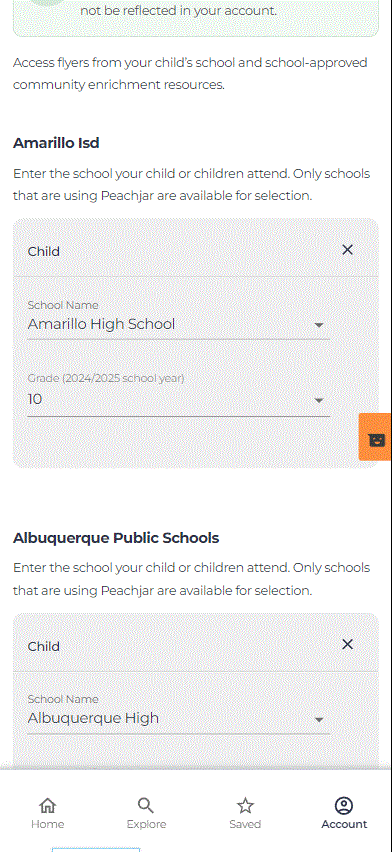Expand the Amarillo High School dropdown arrow

[x=319, y=325]
